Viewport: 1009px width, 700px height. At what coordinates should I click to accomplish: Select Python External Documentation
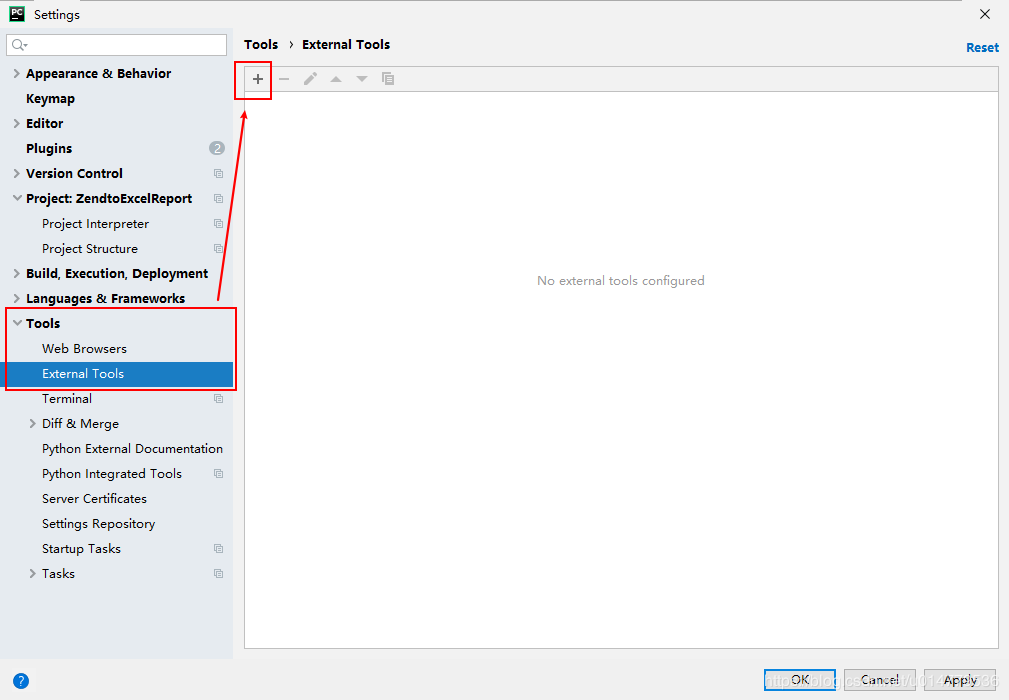133,449
